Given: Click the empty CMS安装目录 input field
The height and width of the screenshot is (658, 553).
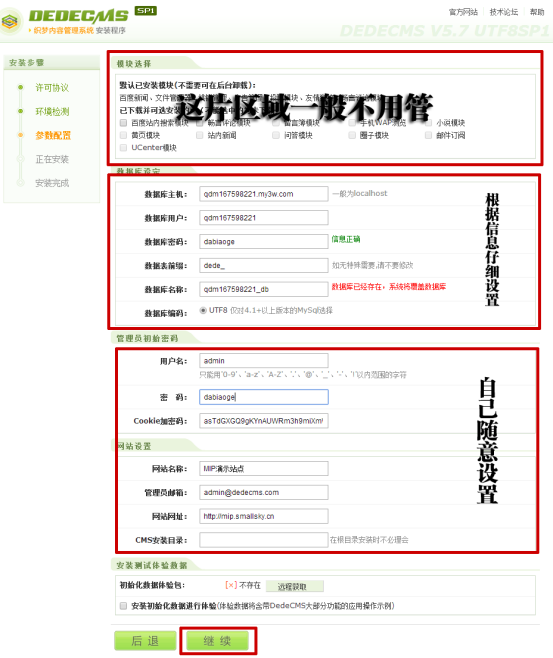Looking at the screenshot, I should (x=263, y=540).
